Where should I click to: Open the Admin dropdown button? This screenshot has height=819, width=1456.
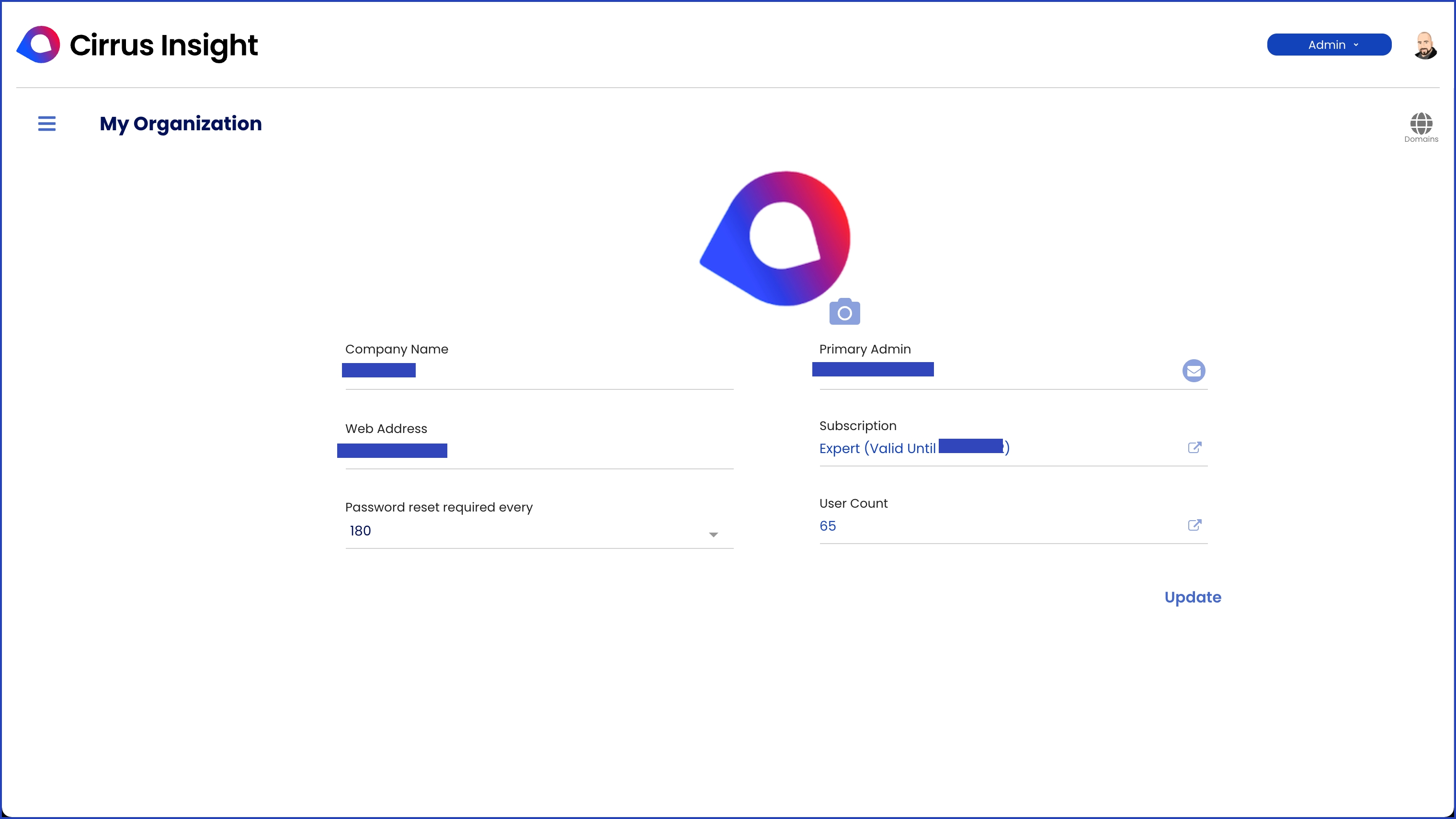point(1329,45)
